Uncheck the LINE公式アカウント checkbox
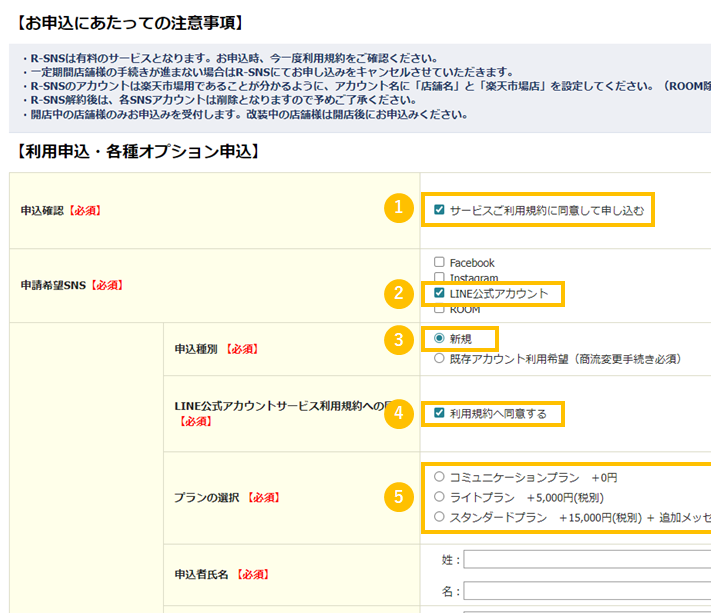Screen dimensions: 711x613 click(439, 293)
